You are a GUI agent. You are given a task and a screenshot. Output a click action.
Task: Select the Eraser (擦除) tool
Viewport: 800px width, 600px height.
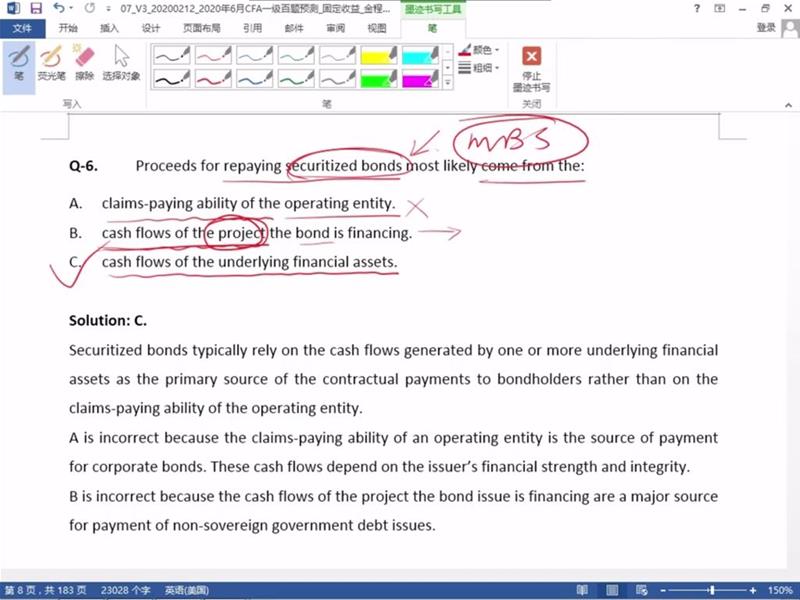click(84, 63)
